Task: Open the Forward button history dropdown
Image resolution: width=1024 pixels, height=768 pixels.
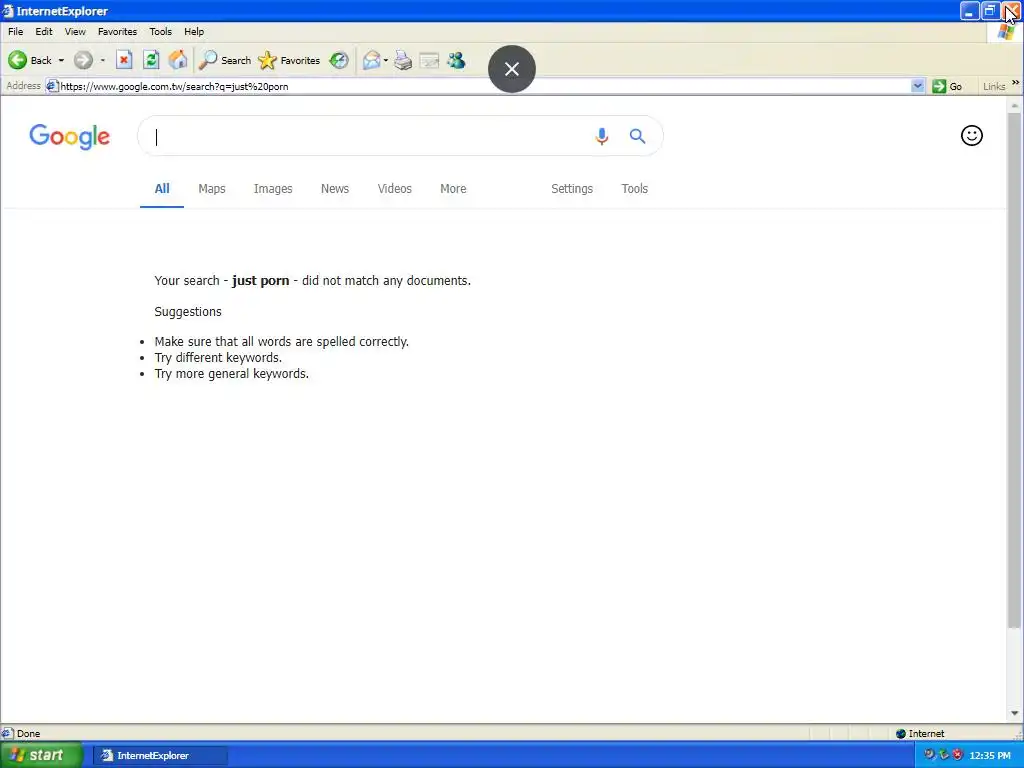Action: (103, 60)
